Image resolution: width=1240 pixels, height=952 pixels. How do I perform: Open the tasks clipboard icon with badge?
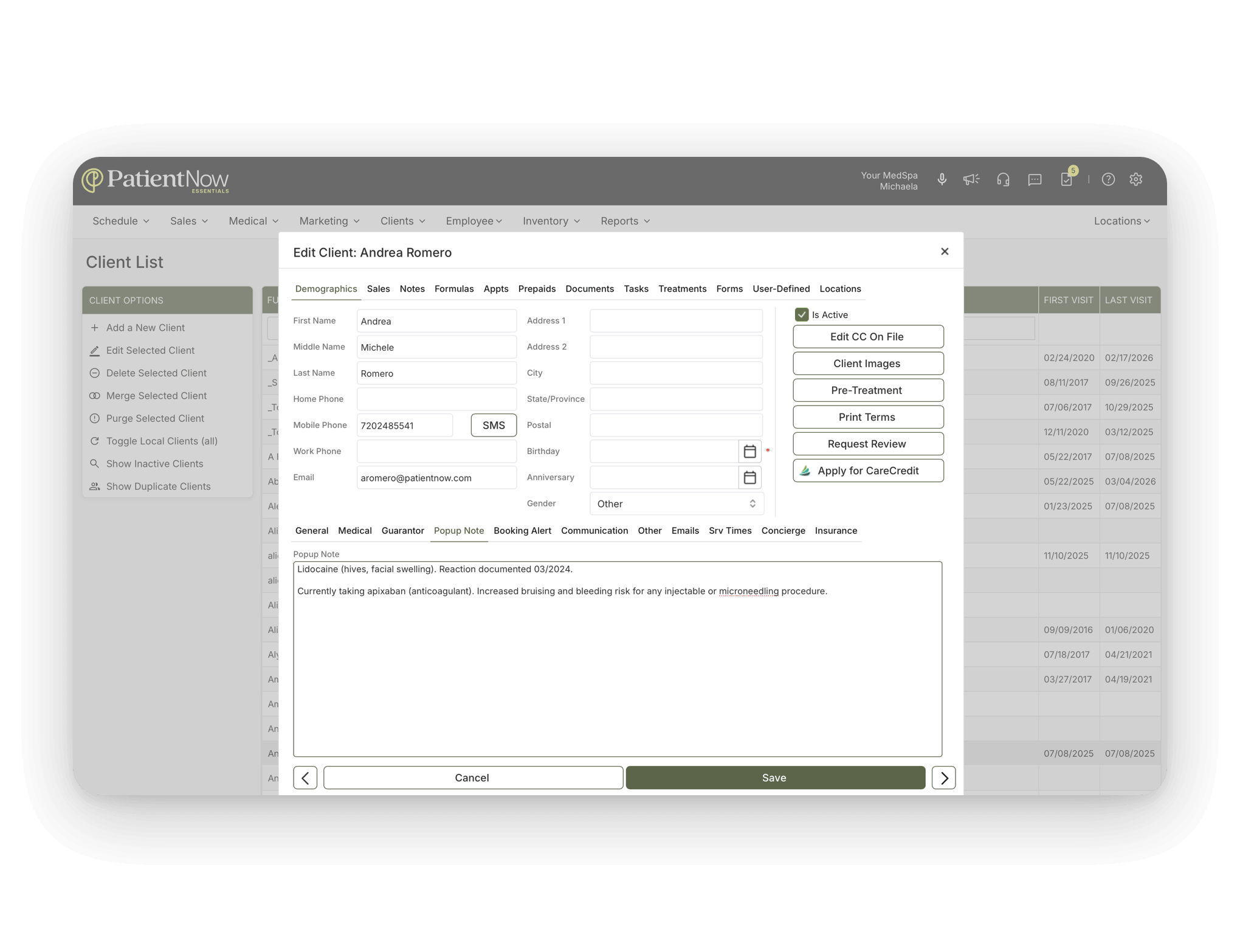(x=1067, y=178)
